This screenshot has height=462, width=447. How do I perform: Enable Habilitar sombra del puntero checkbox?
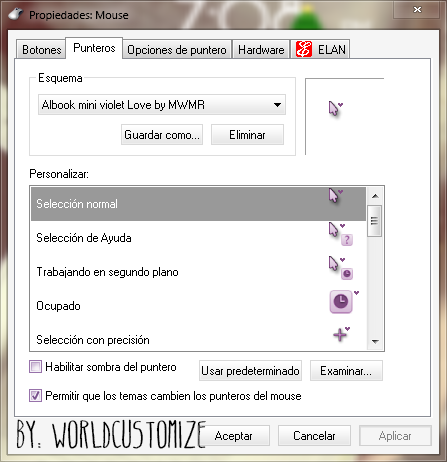[x=35, y=367]
